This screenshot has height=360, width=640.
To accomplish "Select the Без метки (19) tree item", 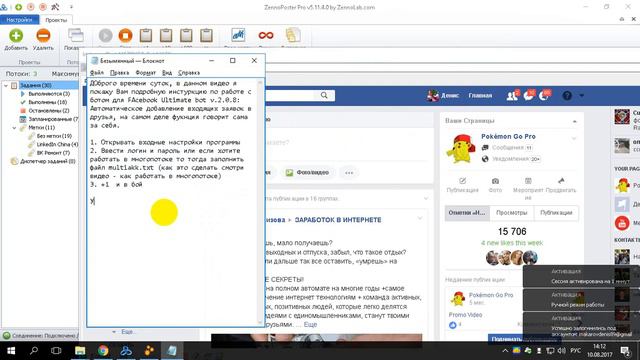I will 54,136.
